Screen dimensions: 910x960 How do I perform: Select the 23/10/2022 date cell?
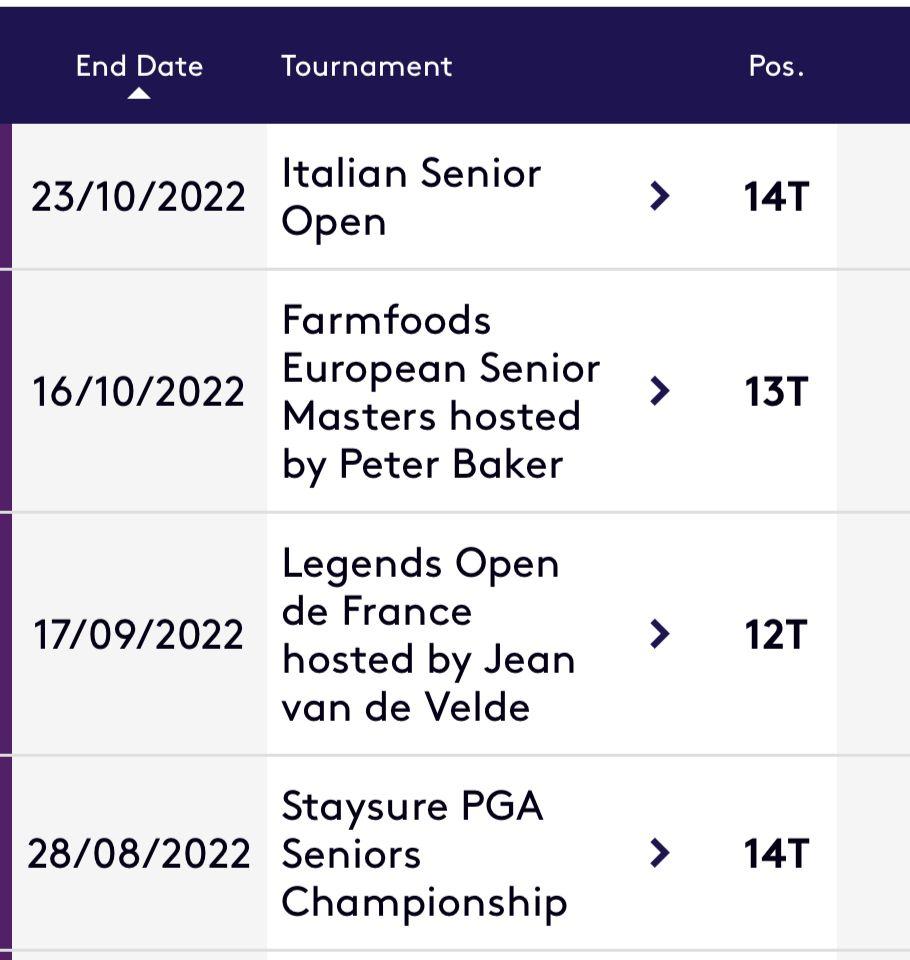click(x=138, y=197)
